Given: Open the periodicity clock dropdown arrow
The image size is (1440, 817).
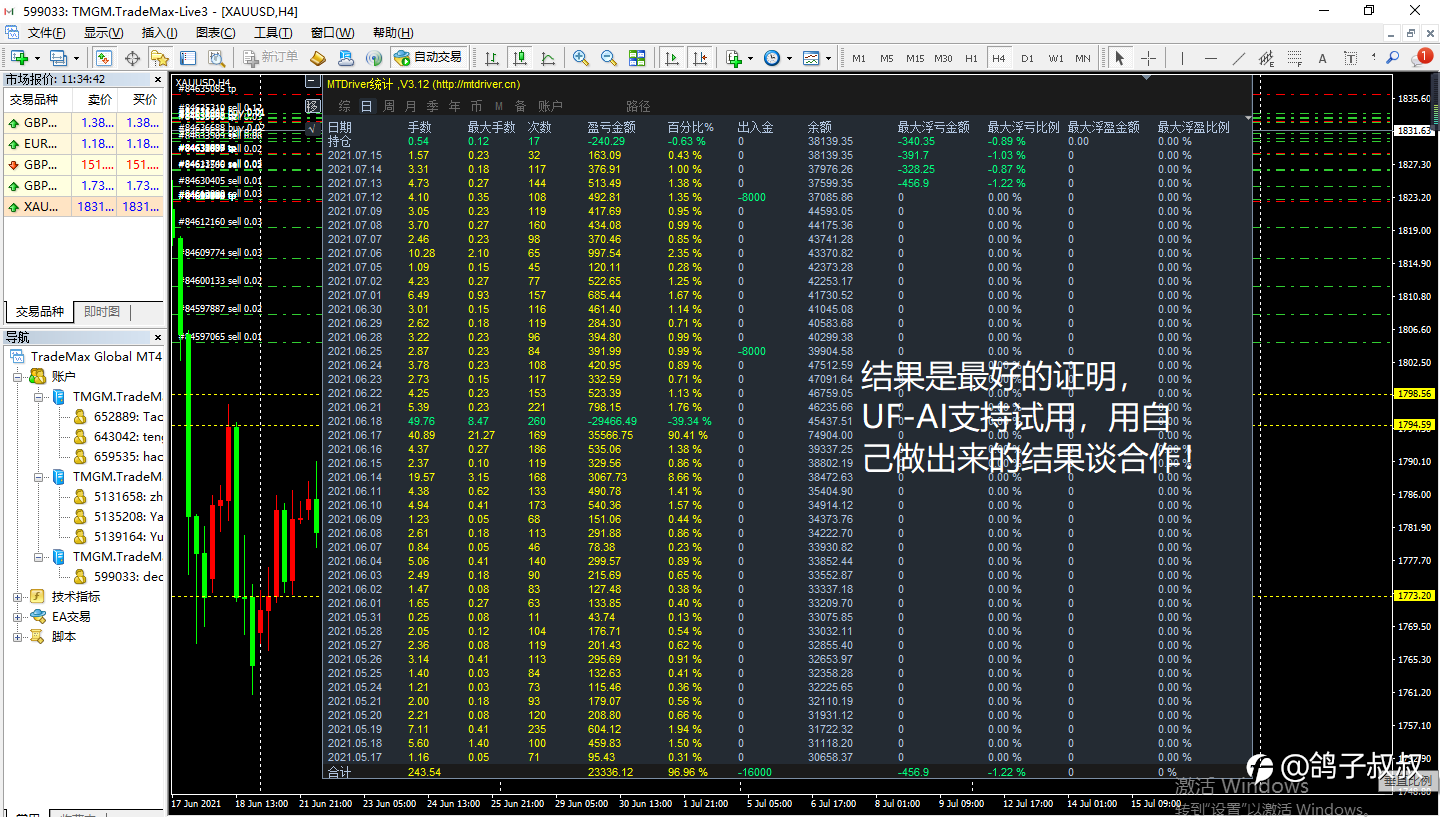Looking at the screenshot, I should (789, 58).
